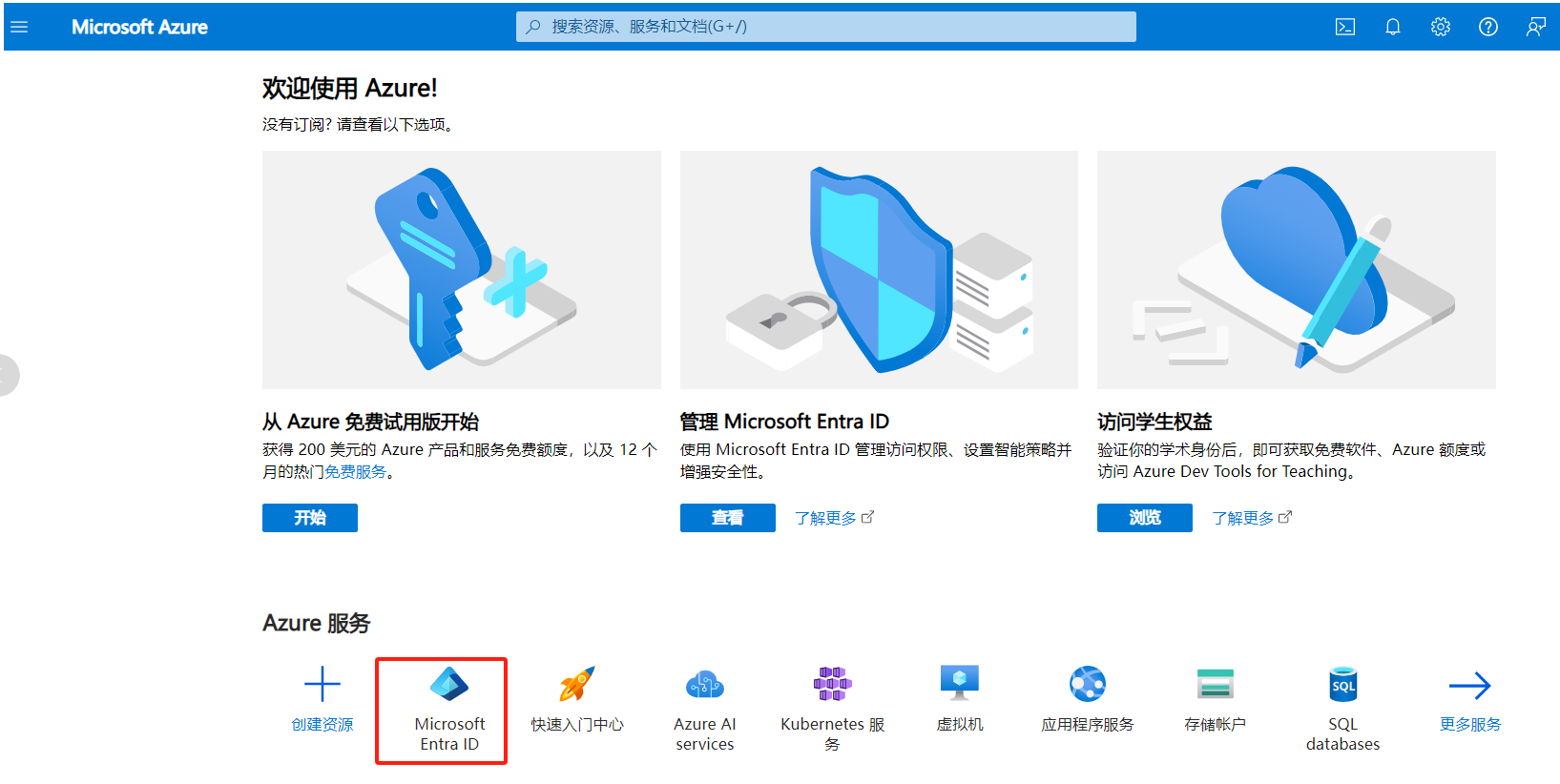The image size is (1560, 784).
Task: Open the feedback icon
Action: point(1535,27)
